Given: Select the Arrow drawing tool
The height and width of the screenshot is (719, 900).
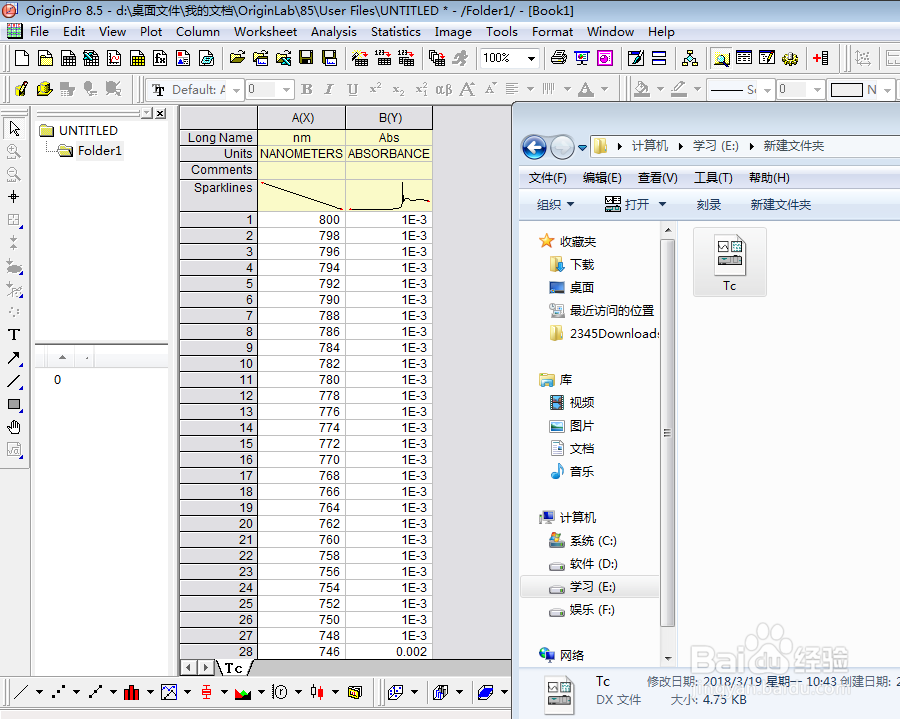Looking at the screenshot, I should 14,359.
